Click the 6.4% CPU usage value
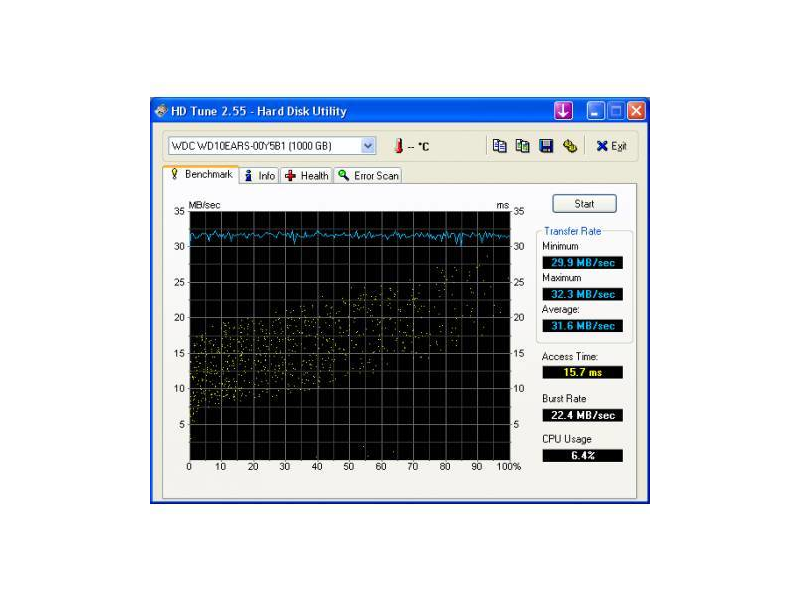Viewport: 800px width, 600px height. point(583,456)
